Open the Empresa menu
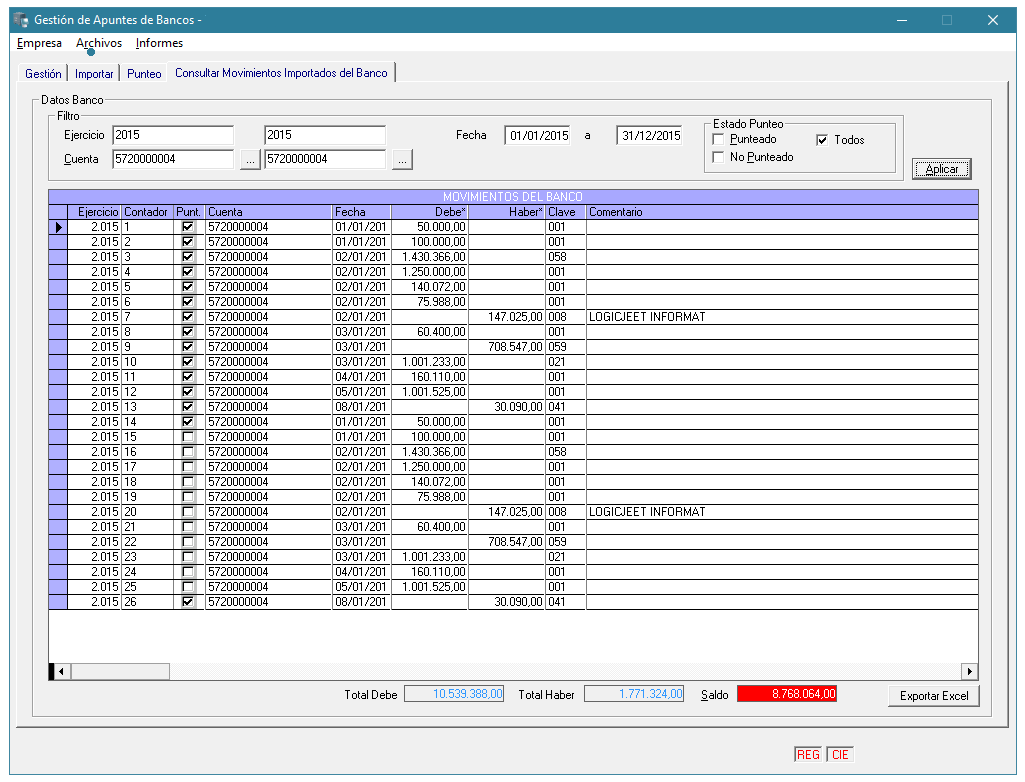This screenshot has height=782, width=1025. click(39, 43)
